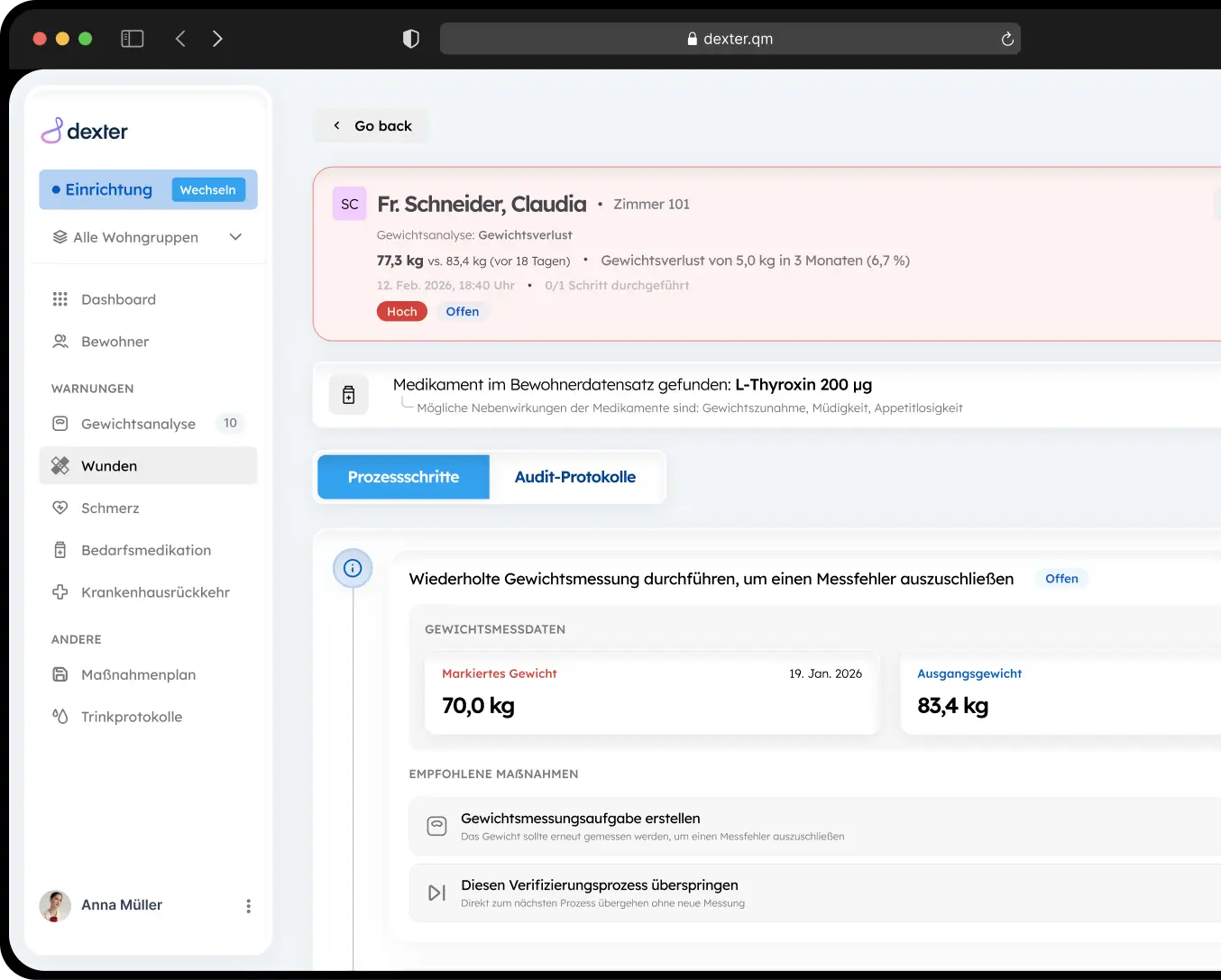Click the Gewichtsanalyse scale icon in sidebar
The image size is (1221, 980).
[x=60, y=424]
